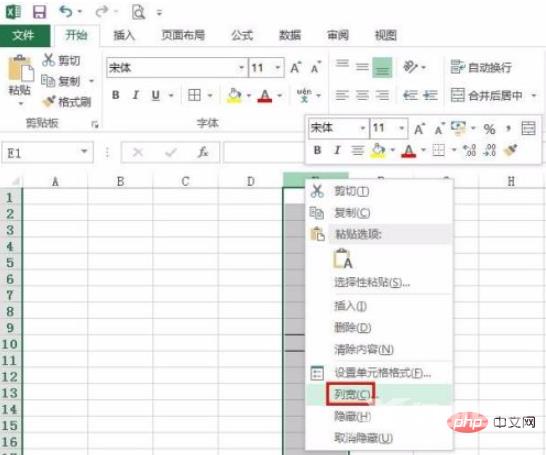Open the ribbon borders dropdown arrow
Screen dimensions: 546x455
click(x=210, y=95)
